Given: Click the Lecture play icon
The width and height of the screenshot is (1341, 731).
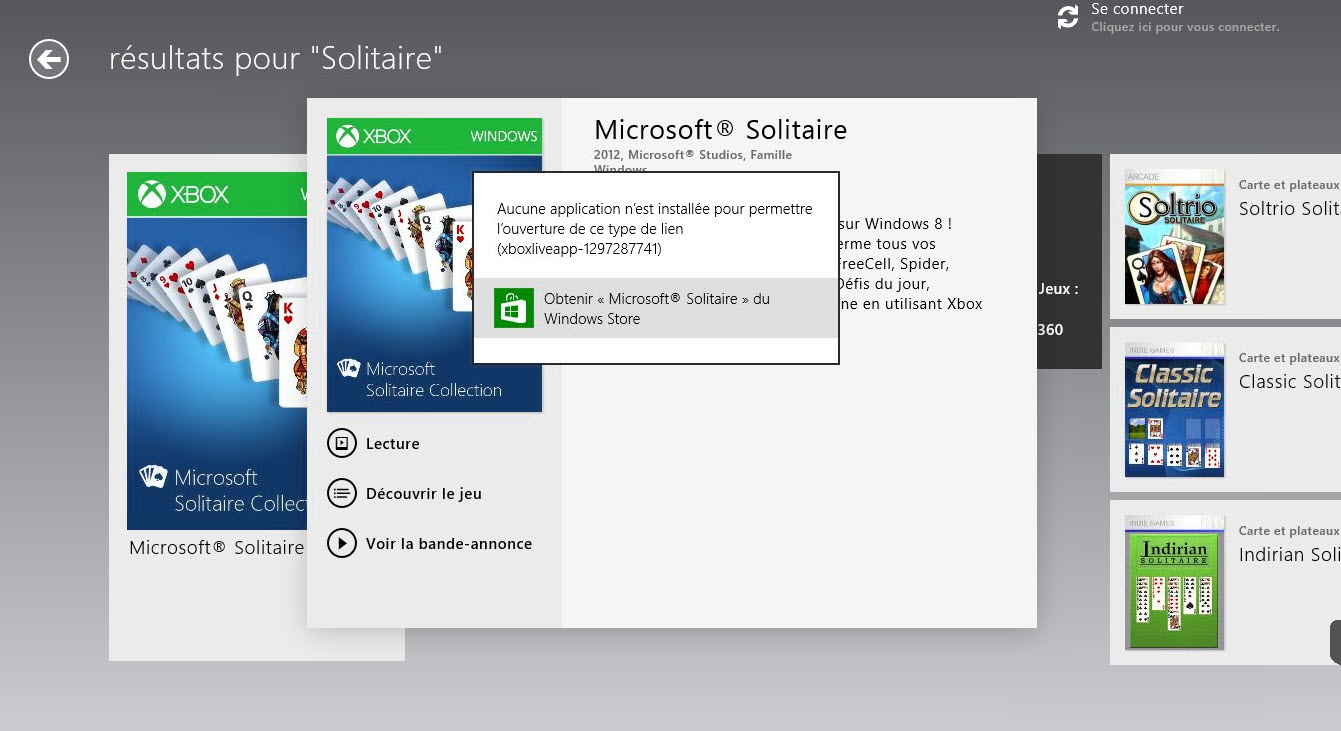Looking at the screenshot, I should click(342, 443).
